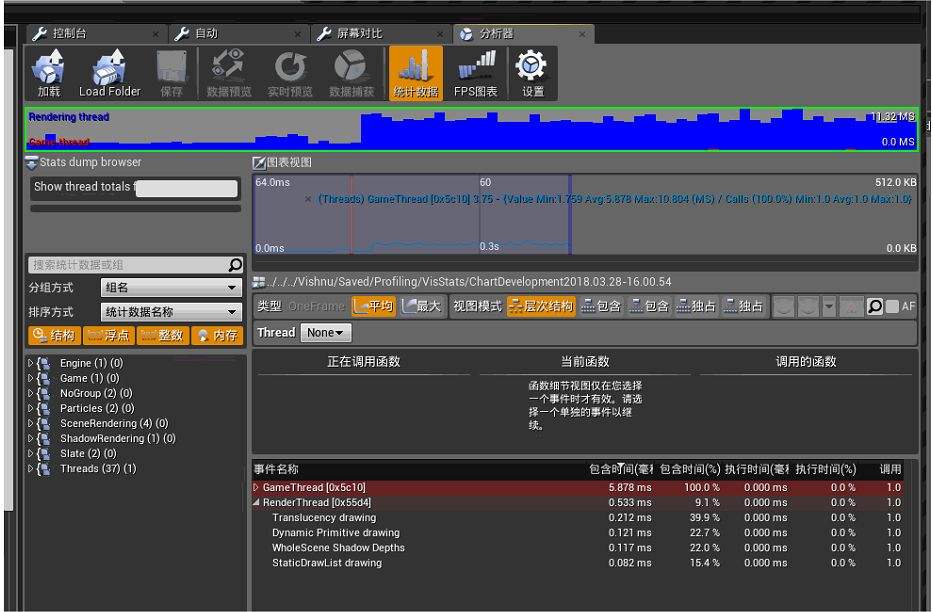Viewport: 933px width, 612px height.
Task: Click the scrollbar under Show thread totals
Action: (136, 209)
